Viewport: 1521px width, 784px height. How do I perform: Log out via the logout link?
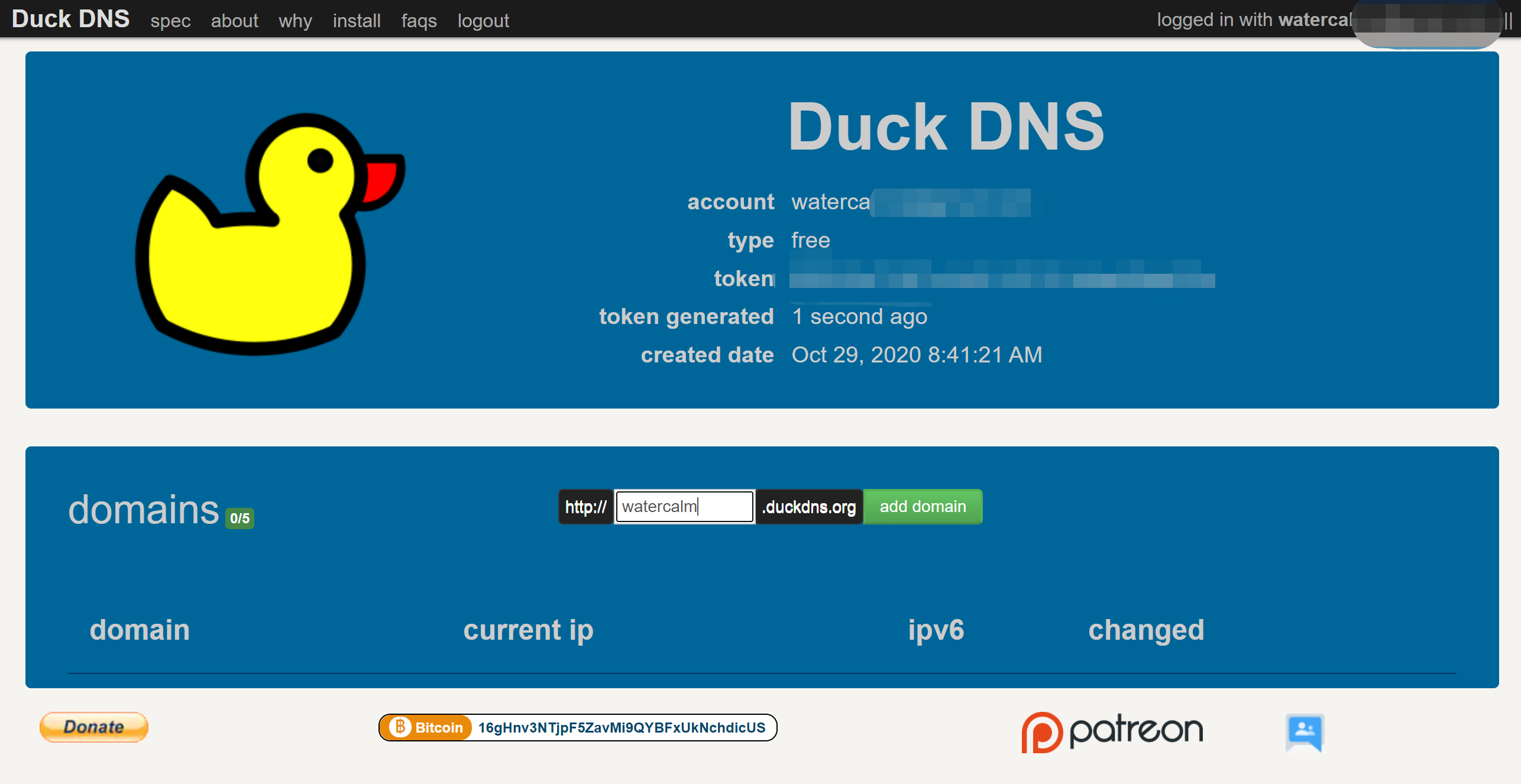[483, 21]
